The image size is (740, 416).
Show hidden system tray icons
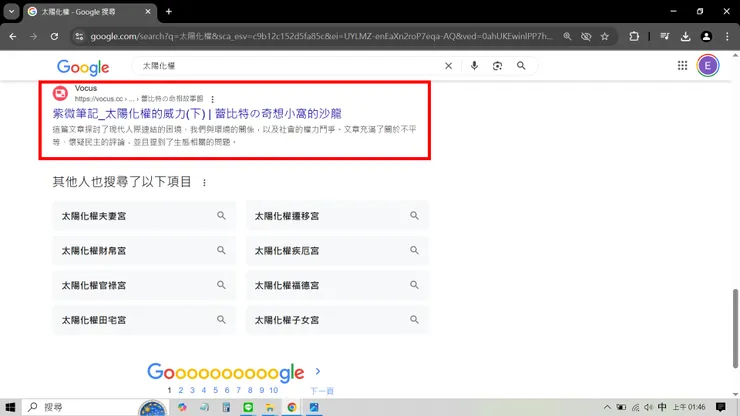coord(607,407)
